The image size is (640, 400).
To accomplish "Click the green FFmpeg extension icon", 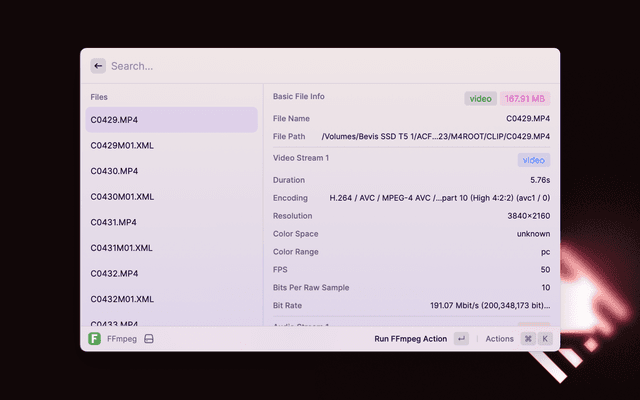I will pos(94,339).
